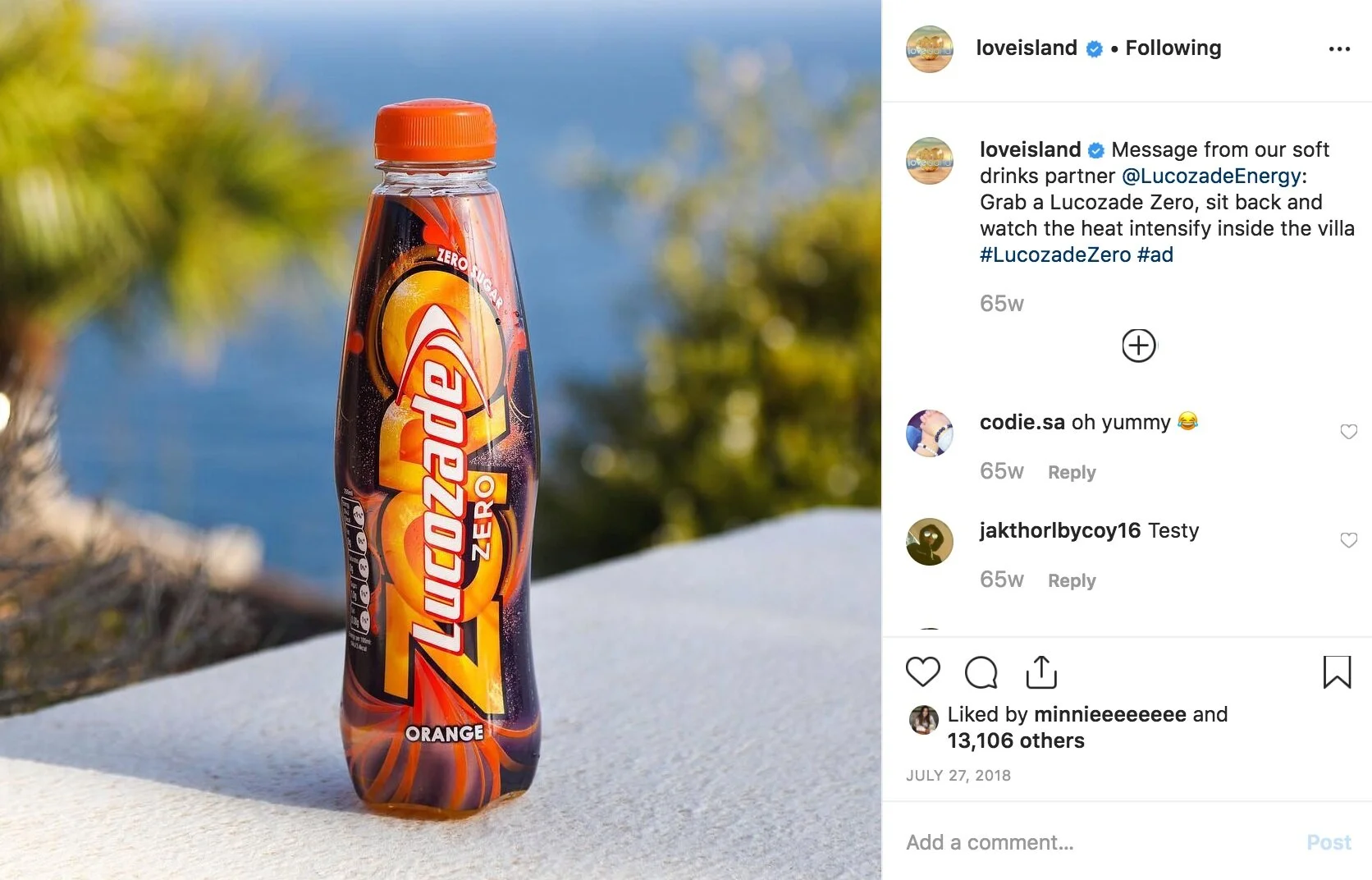
Task: Open the #LucozadeZero hashtag
Action: pyautogui.click(x=1055, y=254)
